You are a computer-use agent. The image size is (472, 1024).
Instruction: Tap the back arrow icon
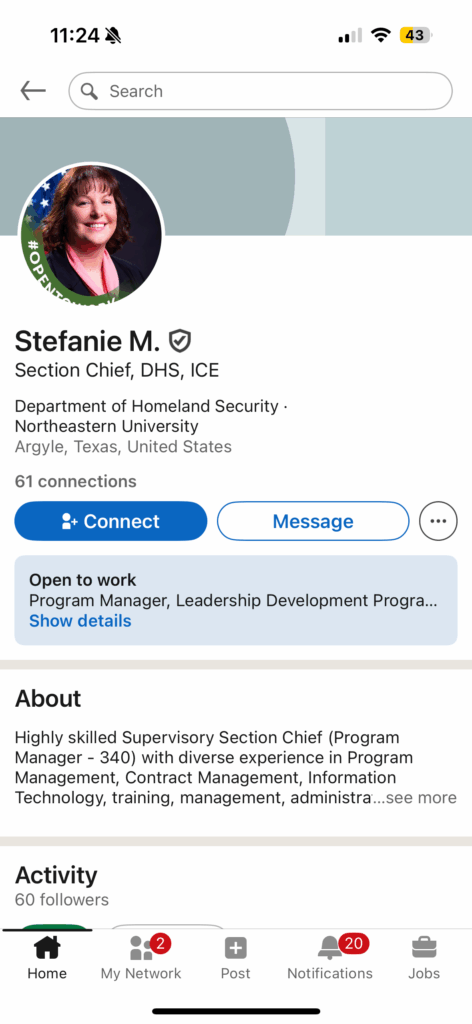(x=33, y=91)
